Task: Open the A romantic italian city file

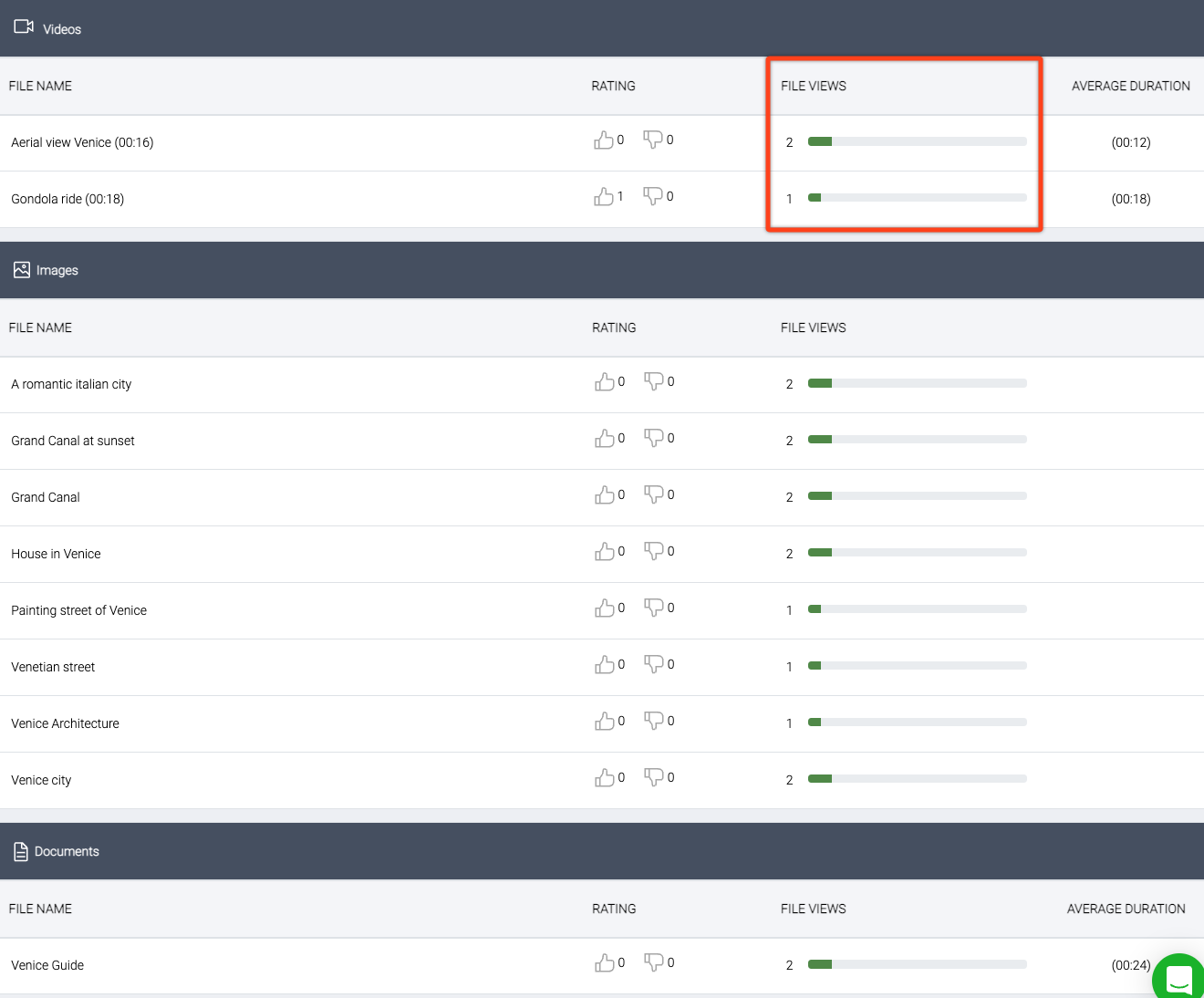Action: [x=71, y=384]
